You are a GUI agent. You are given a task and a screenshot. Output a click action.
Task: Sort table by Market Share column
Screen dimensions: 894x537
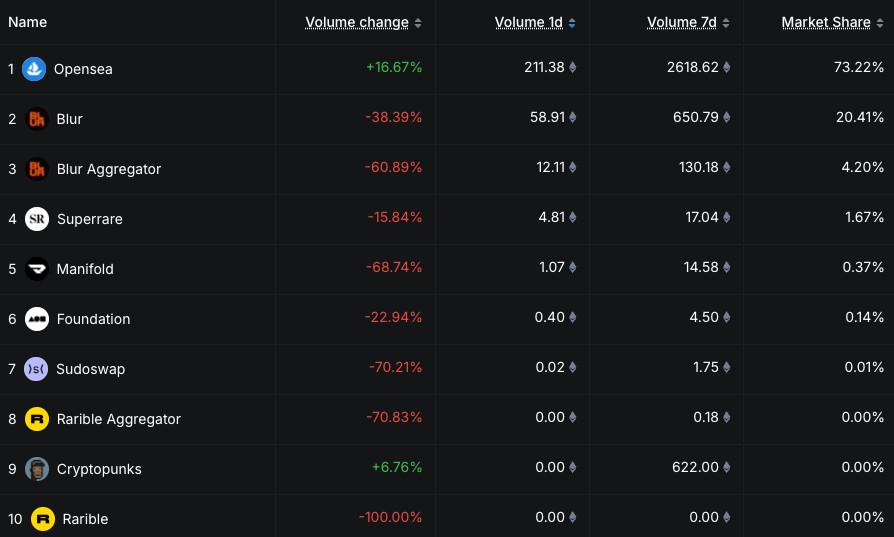pyautogui.click(x=826, y=22)
